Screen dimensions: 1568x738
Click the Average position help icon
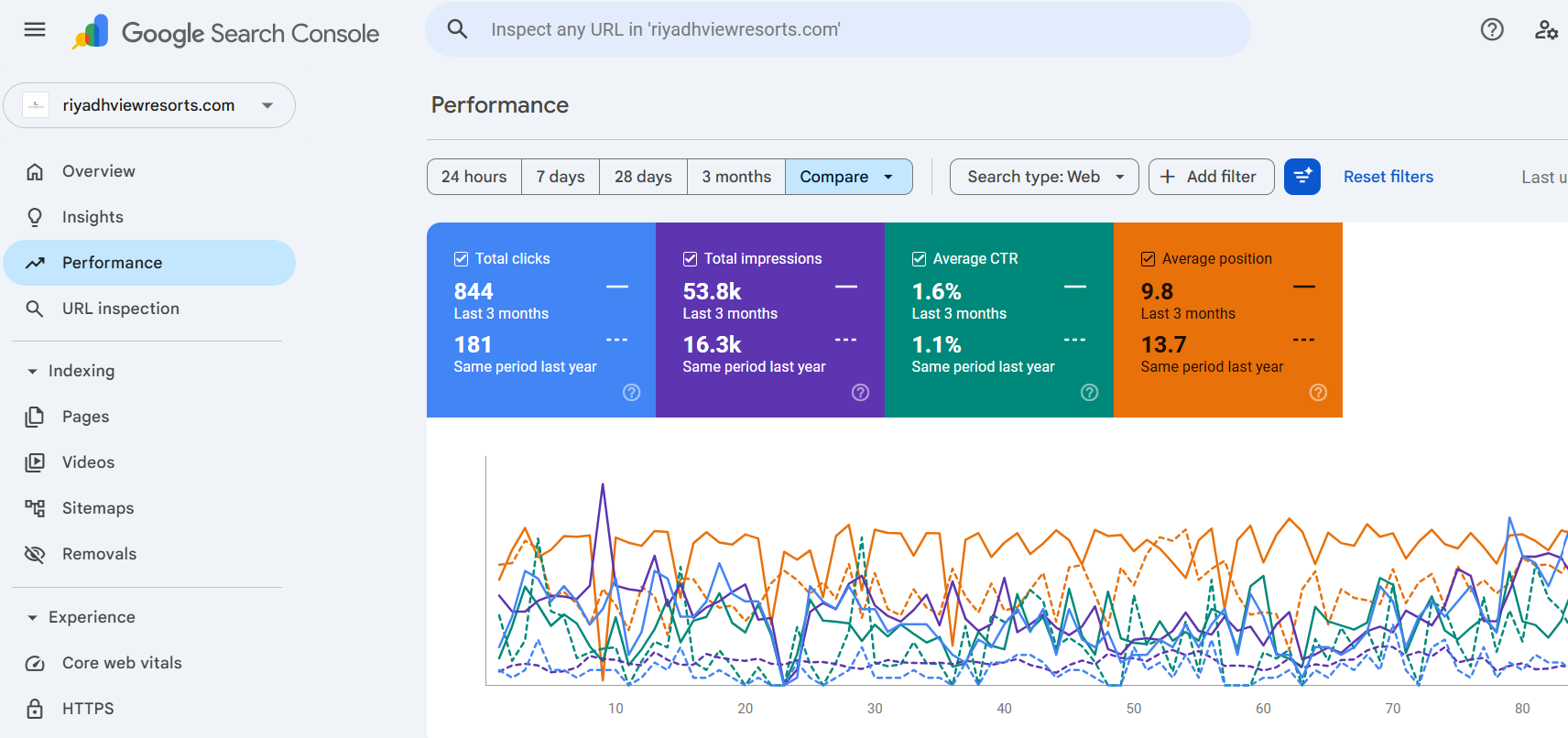(1318, 393)
